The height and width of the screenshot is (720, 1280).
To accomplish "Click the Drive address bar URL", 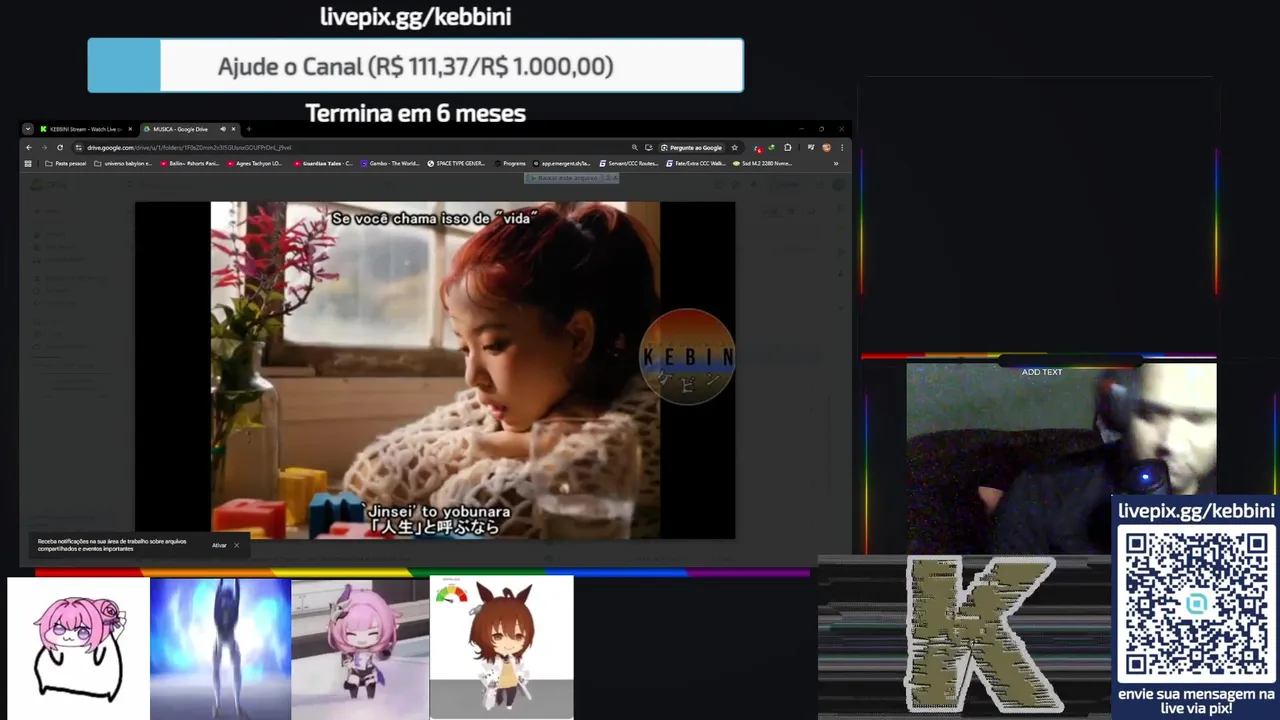I will click(x=189, y=147).
